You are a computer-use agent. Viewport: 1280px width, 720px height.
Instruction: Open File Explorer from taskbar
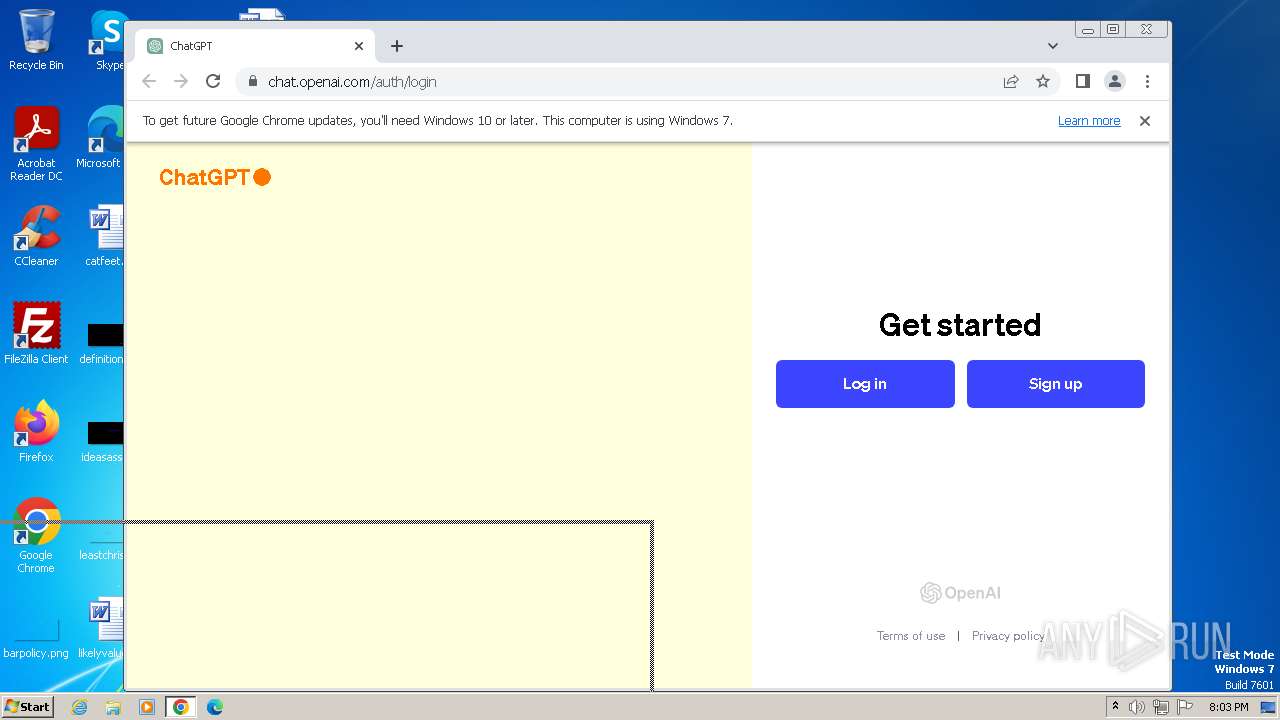coord(113,707)
